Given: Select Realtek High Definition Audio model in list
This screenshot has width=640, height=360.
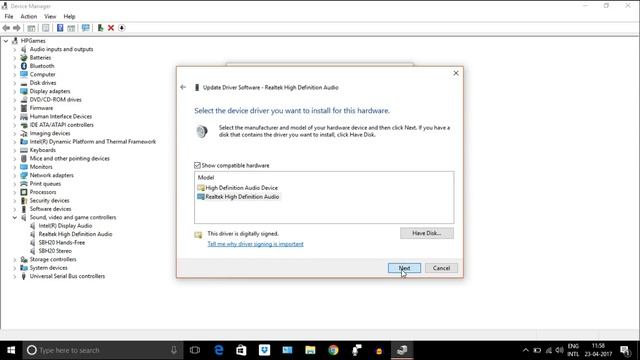Looking at the screenshot, I should (242, 197).
